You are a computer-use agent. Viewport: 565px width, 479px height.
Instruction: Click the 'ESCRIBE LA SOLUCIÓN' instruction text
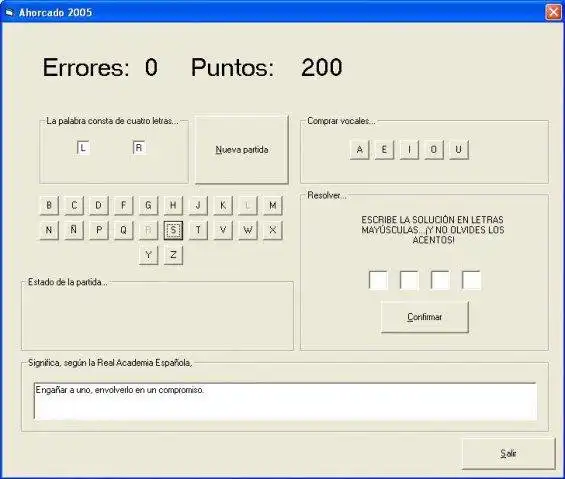pyautogui.click(x=432, y=230)
